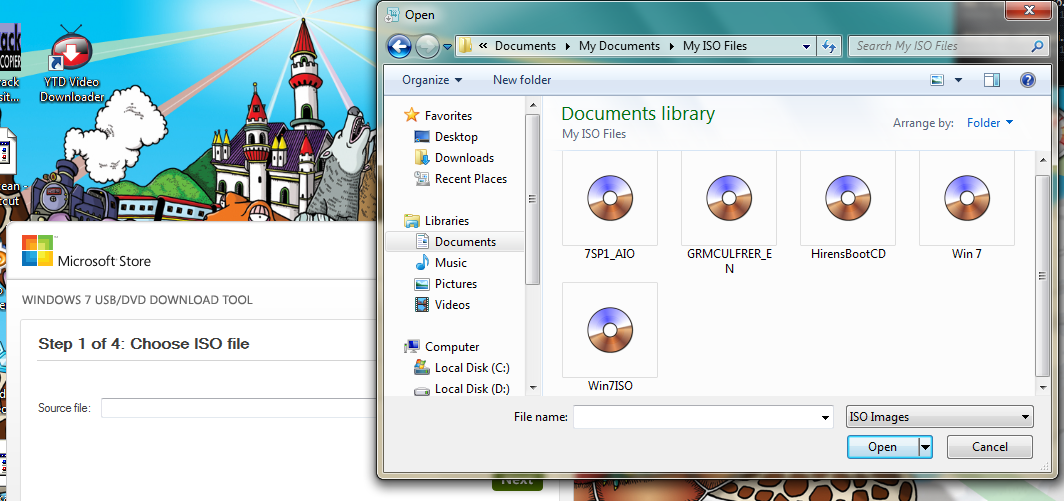Select the Win 7 ISO file
The image size is (1064, 501).
click(x=966, y=207)
